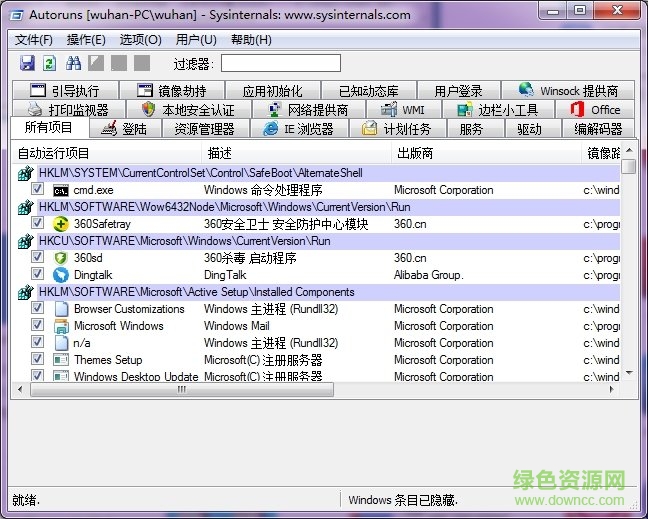Click the Refresh toolbar icon
This screenshot has width=648, height=519.
50,63
